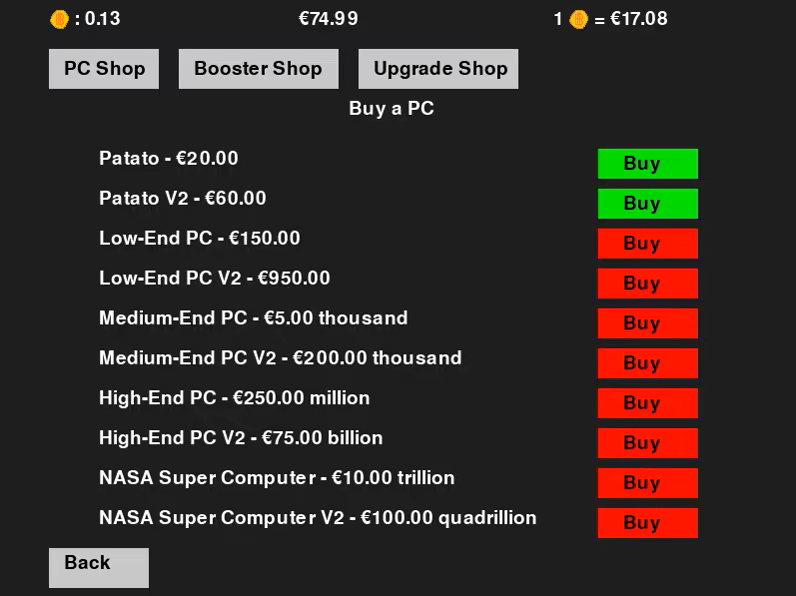
Task: Buy the Patato PC for €20.00
Action: [x=647, y=164]
